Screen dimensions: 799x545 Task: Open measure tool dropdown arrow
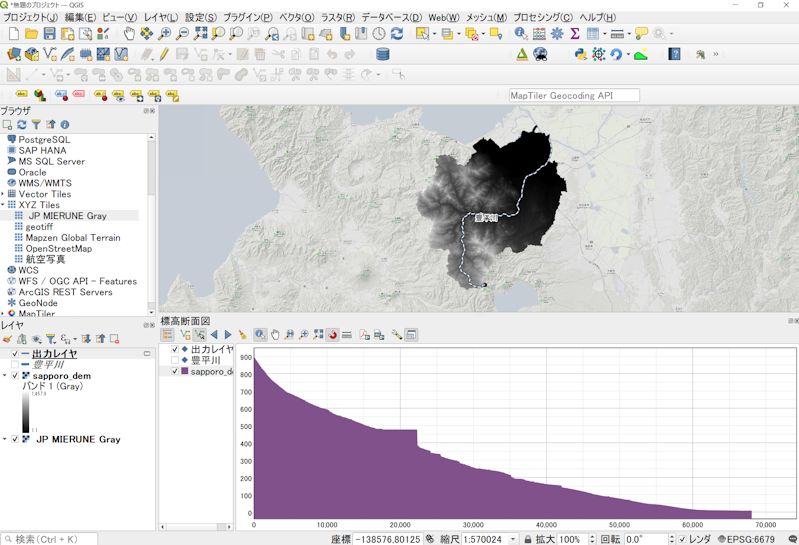629,34
